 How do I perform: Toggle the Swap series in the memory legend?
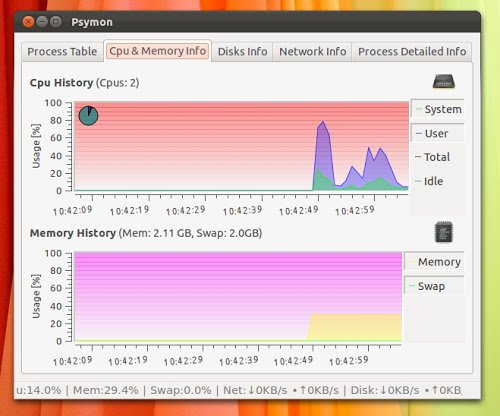coord(434,286)
